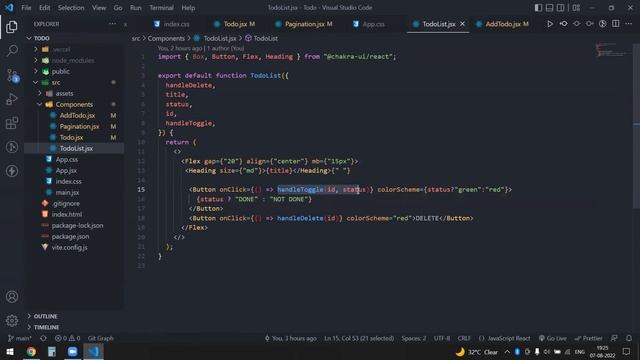
Task: Click the Windows Start button
Action: point(10,351)
